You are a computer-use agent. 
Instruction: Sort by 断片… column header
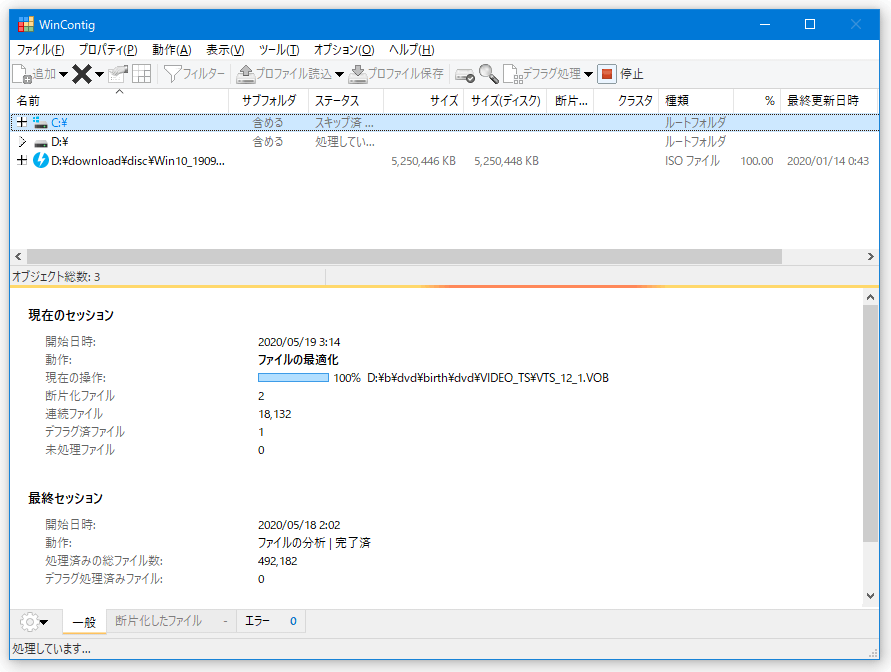(x=571, y=101)
